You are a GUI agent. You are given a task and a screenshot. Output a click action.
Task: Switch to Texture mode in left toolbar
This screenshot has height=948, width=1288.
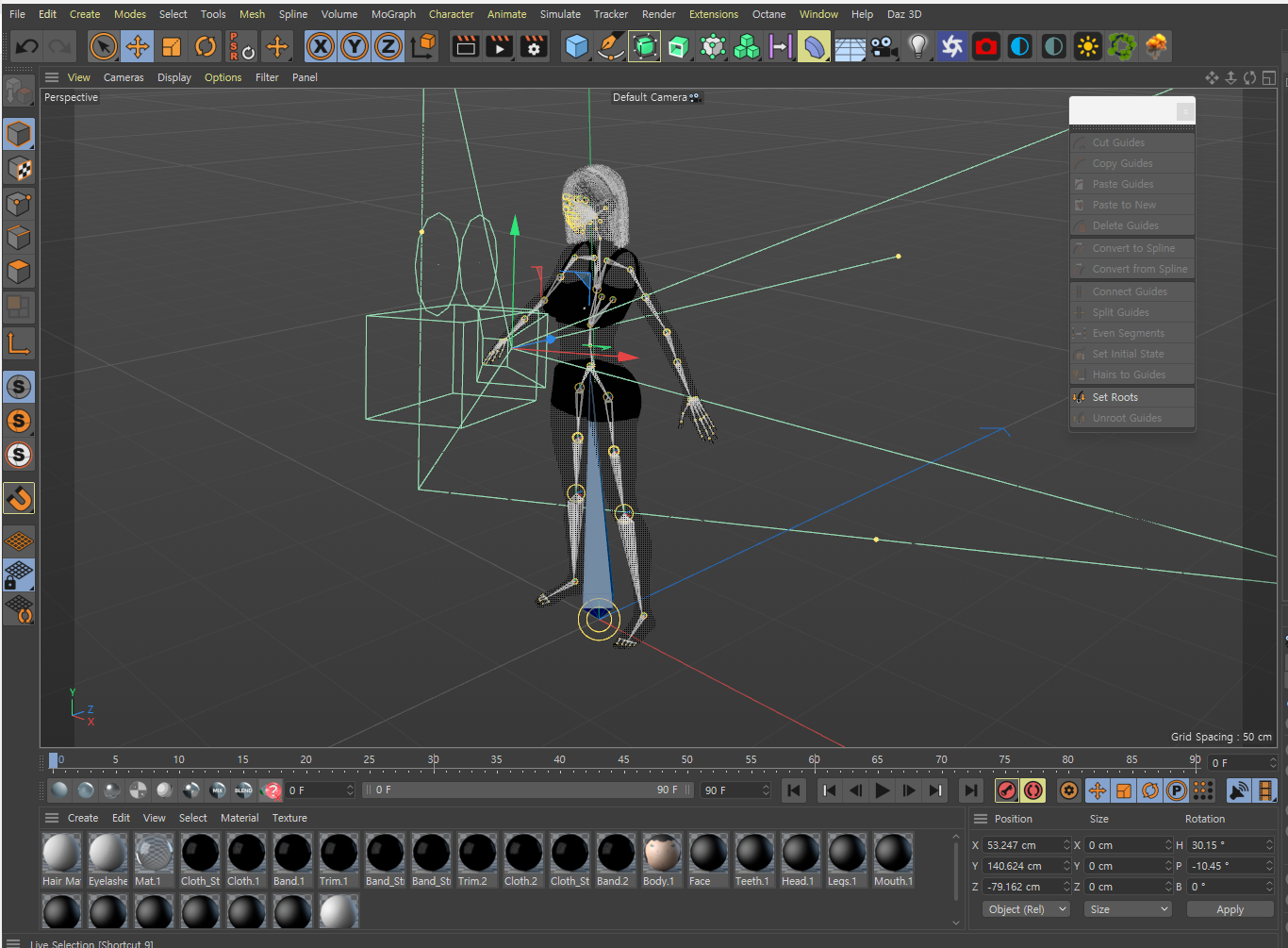click(x=19, y=169)
